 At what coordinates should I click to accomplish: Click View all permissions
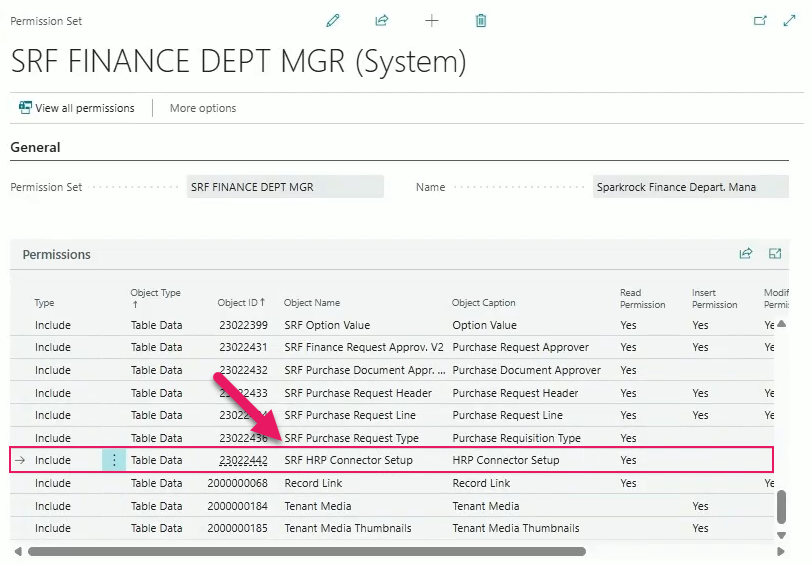[77, 108]
